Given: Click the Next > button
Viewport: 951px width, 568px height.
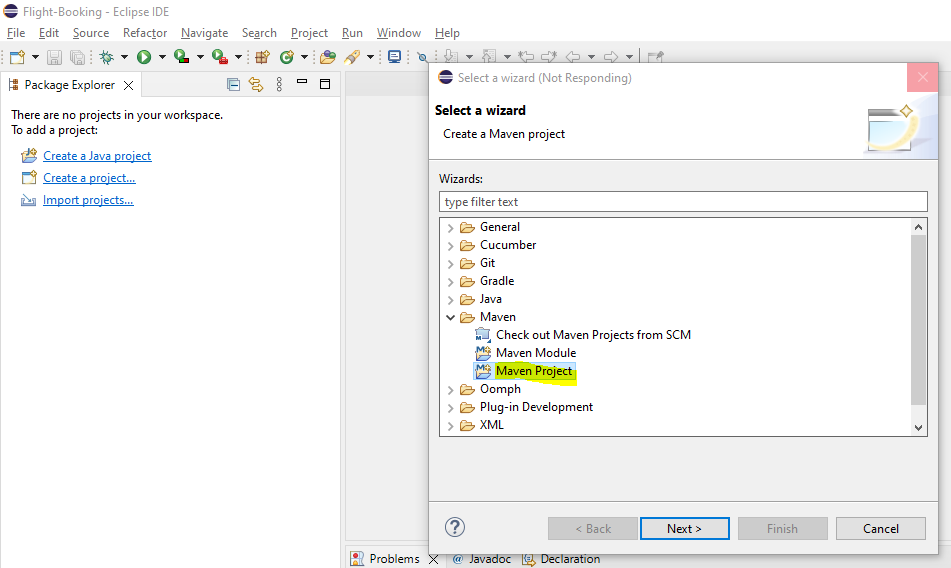Looking at the screenshot, I should (685, 529).
